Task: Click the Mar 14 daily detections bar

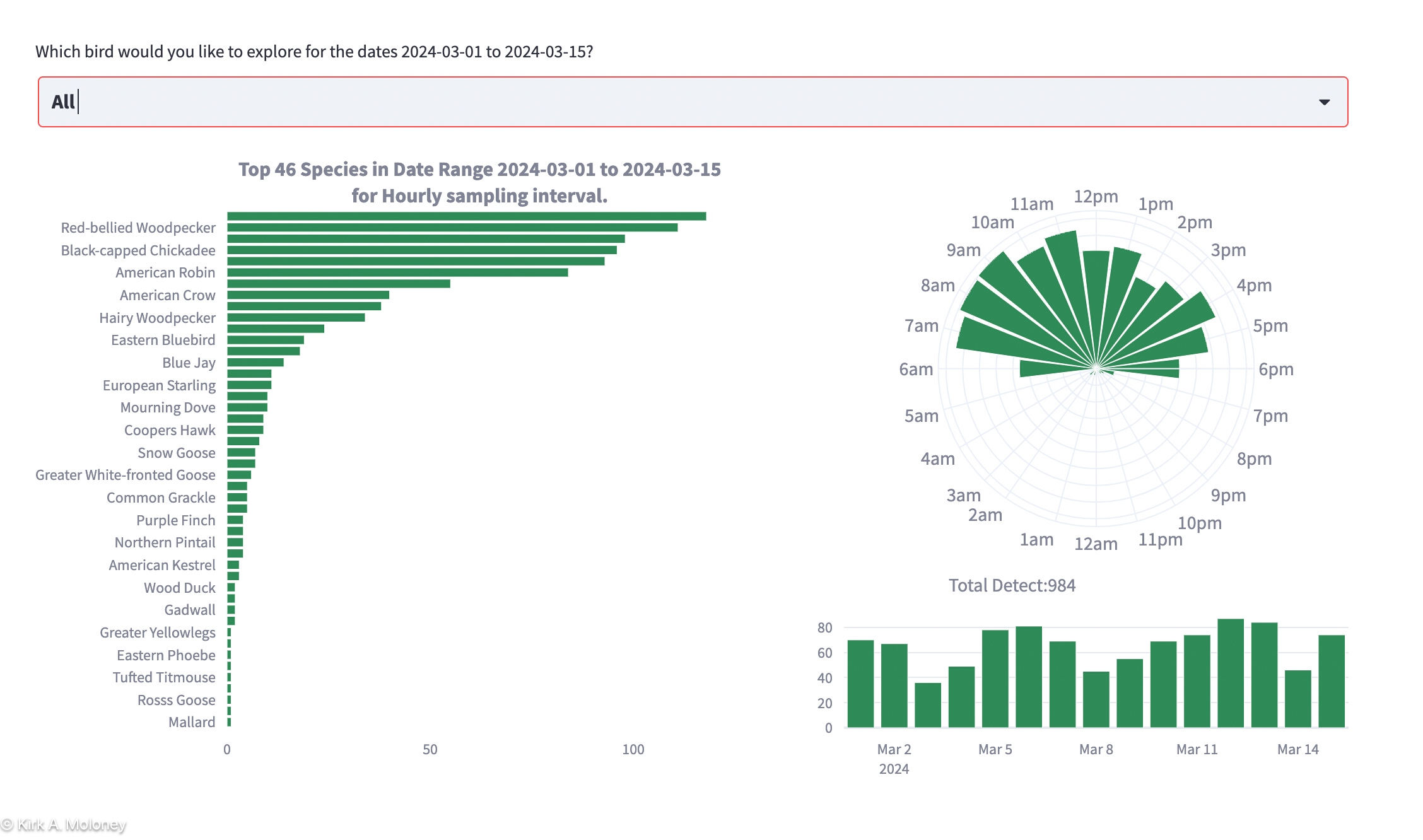Action: coord(1297,699)
